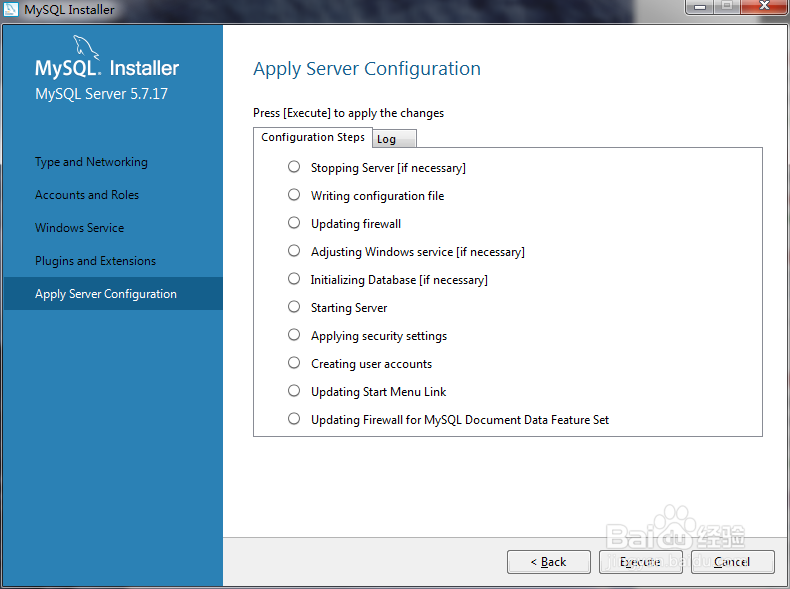Click the 'Starting Server' step text
Screen dimensions: 790x589
tap(349, 308)
